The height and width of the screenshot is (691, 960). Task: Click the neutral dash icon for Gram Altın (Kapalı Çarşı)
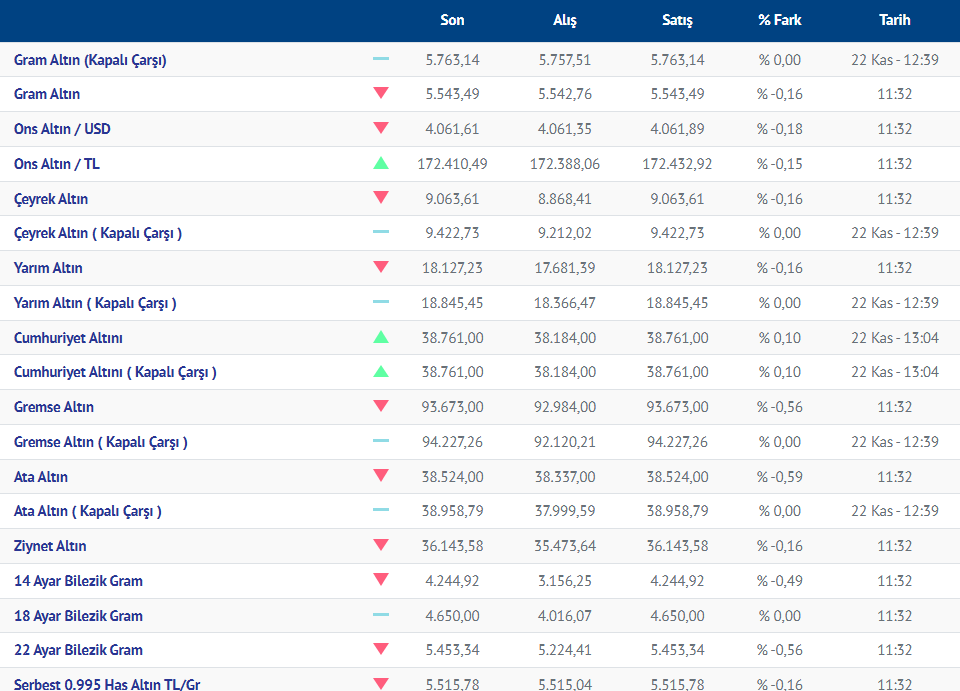click(381, 60)
